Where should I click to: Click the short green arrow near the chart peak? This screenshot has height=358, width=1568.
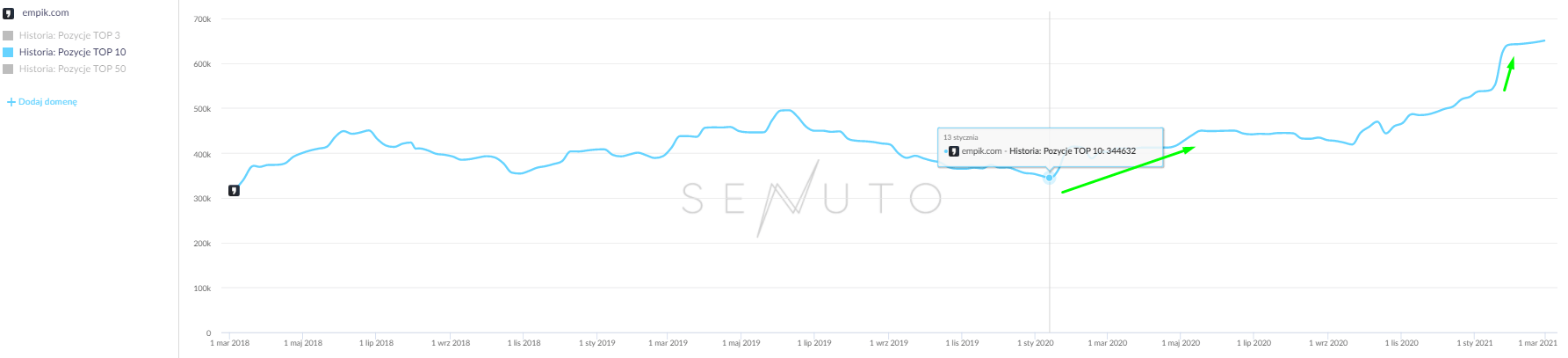click(1508, 74)
